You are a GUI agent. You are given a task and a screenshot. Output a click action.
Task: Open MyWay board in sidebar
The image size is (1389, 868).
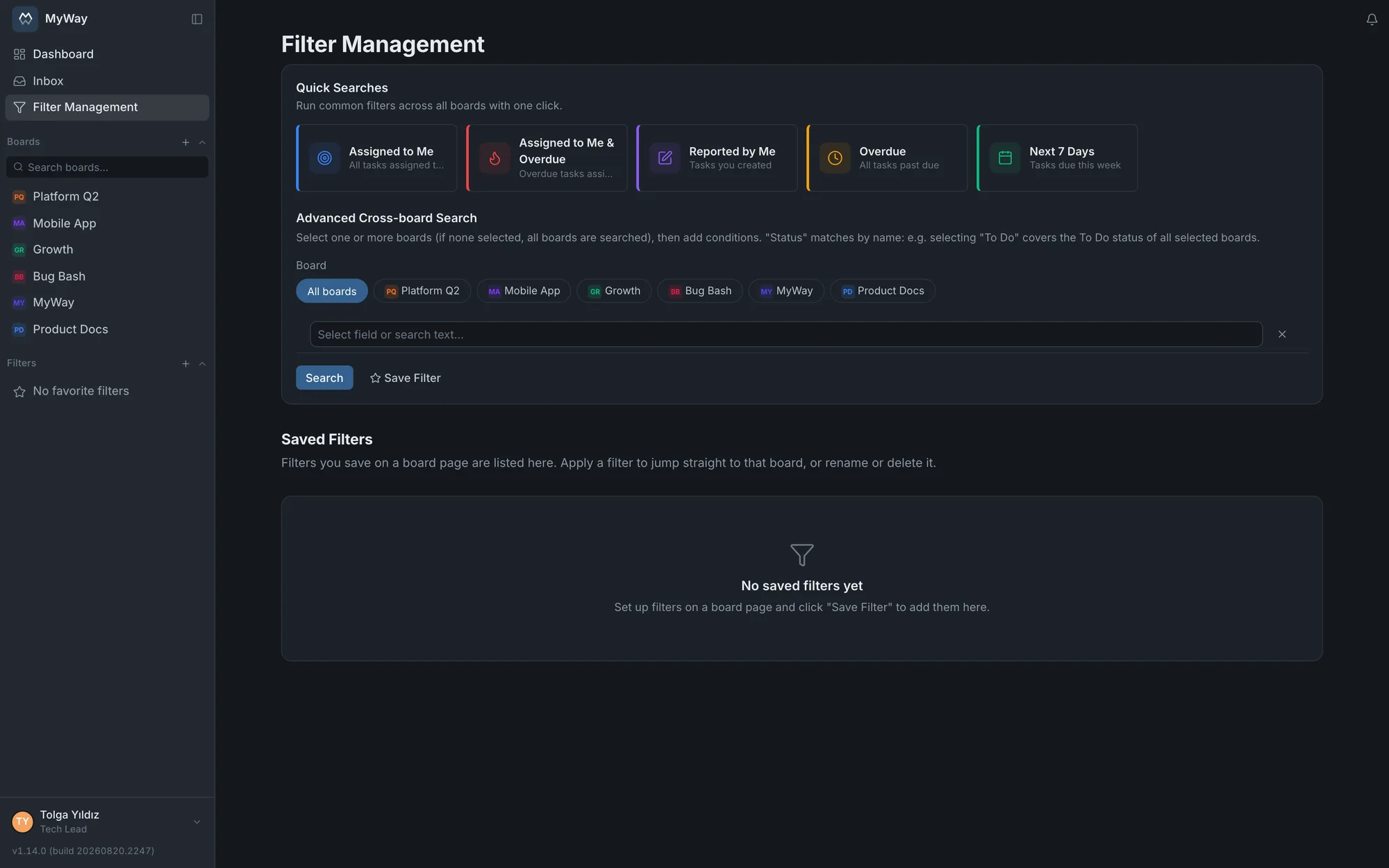click(x=107, y=303)
